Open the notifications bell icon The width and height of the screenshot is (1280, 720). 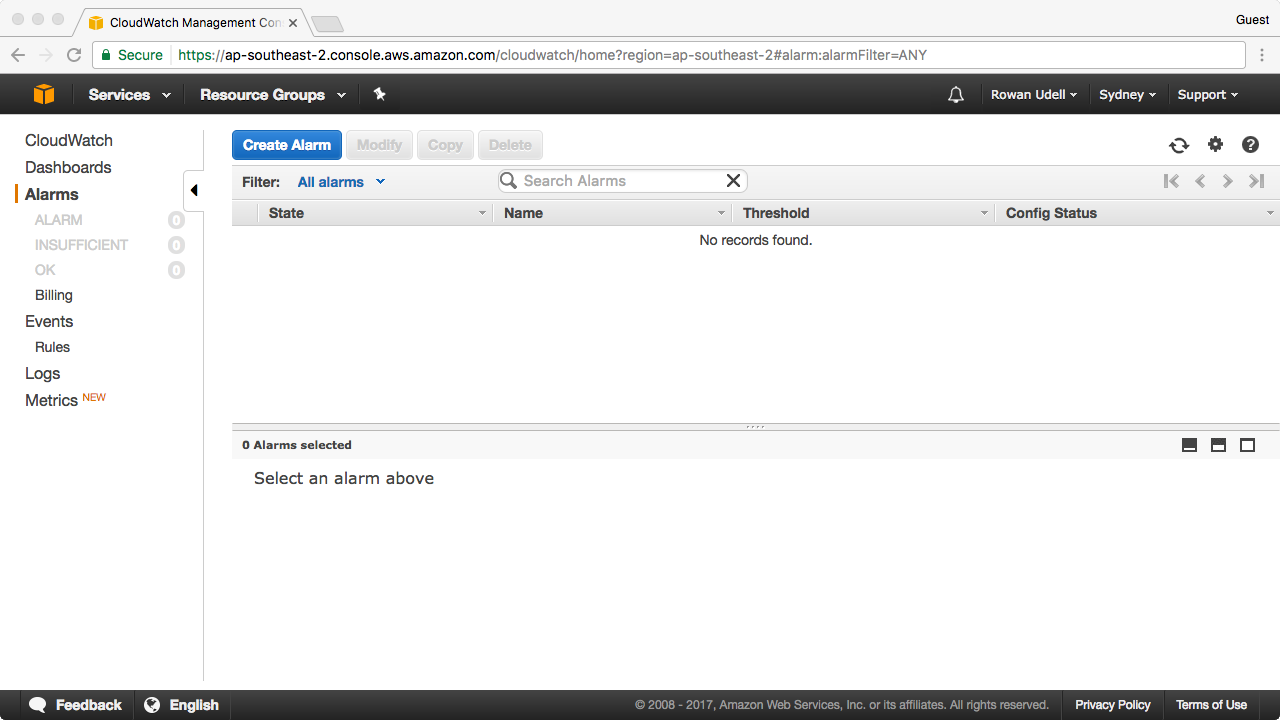(956, 94)
